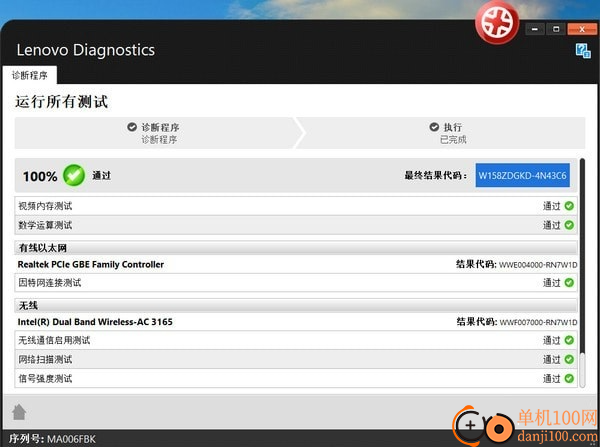Click the 运行所有测试 heading
Screen dimensions: 601x447
(x=61, y=102)
